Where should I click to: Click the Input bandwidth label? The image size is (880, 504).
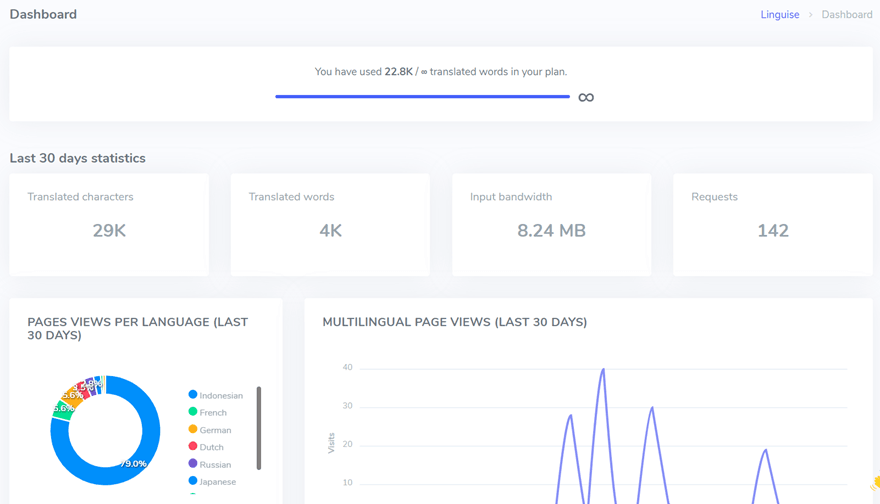[x=511, y=197]
